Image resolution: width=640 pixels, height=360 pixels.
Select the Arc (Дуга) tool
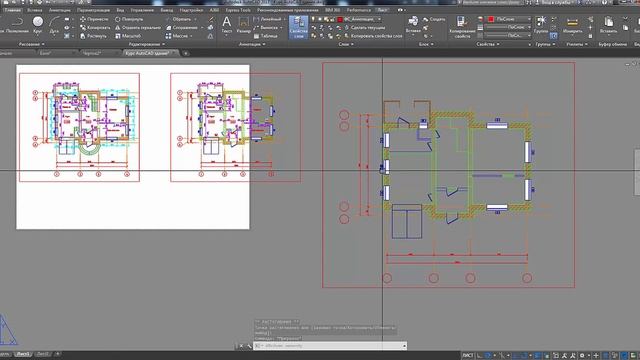click(54, 24)
